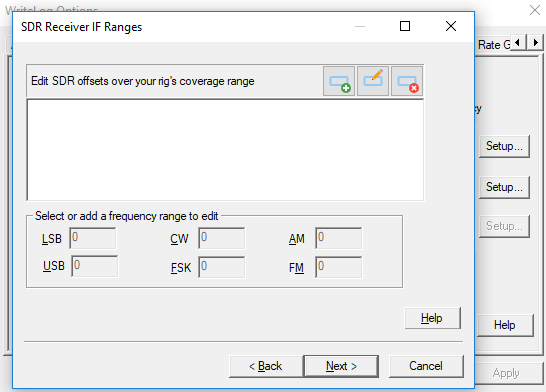Click the CW offset input field
Viewport: 546px width, 392px height.
222,238
